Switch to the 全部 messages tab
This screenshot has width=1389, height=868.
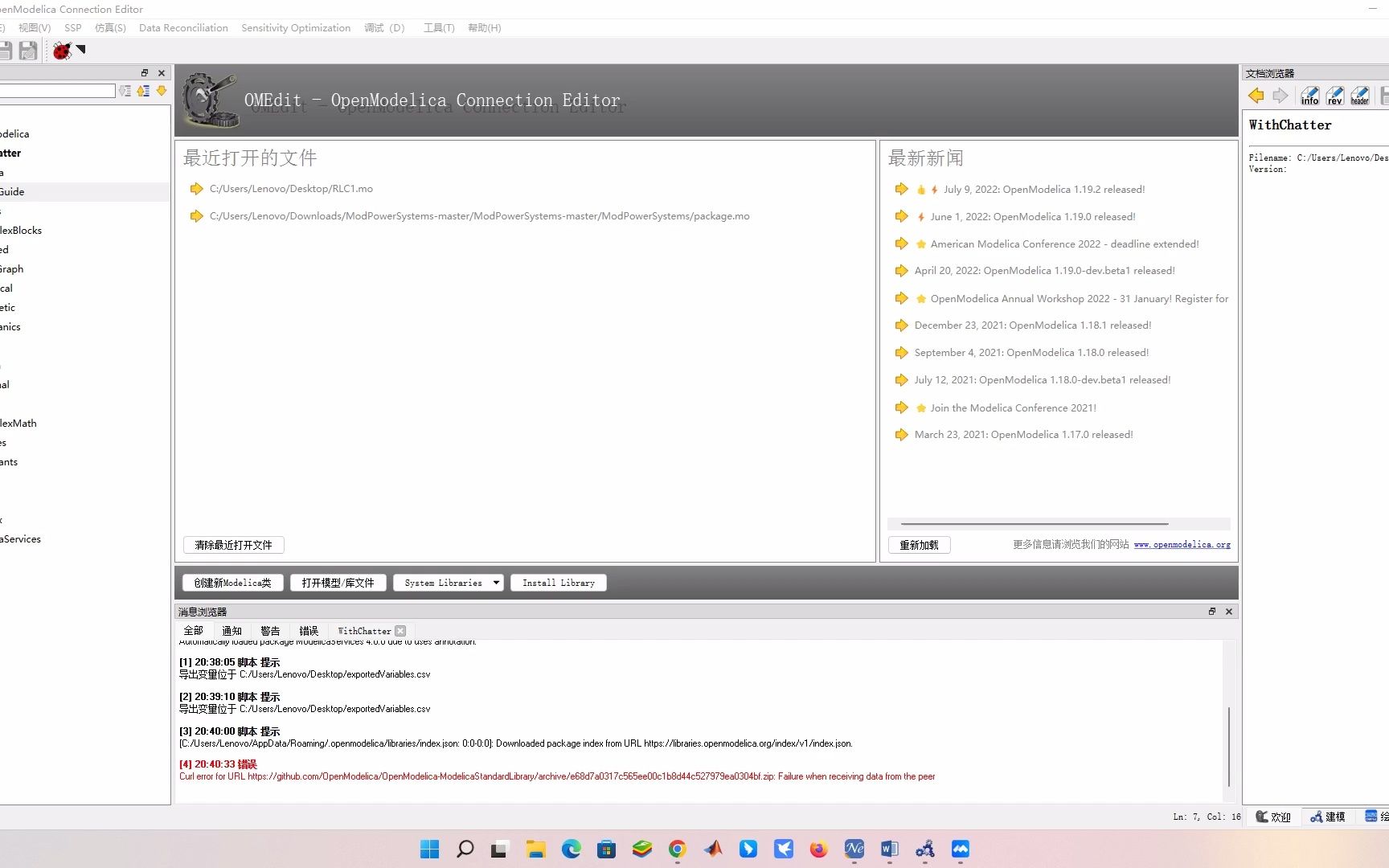(x=194, y=631)
